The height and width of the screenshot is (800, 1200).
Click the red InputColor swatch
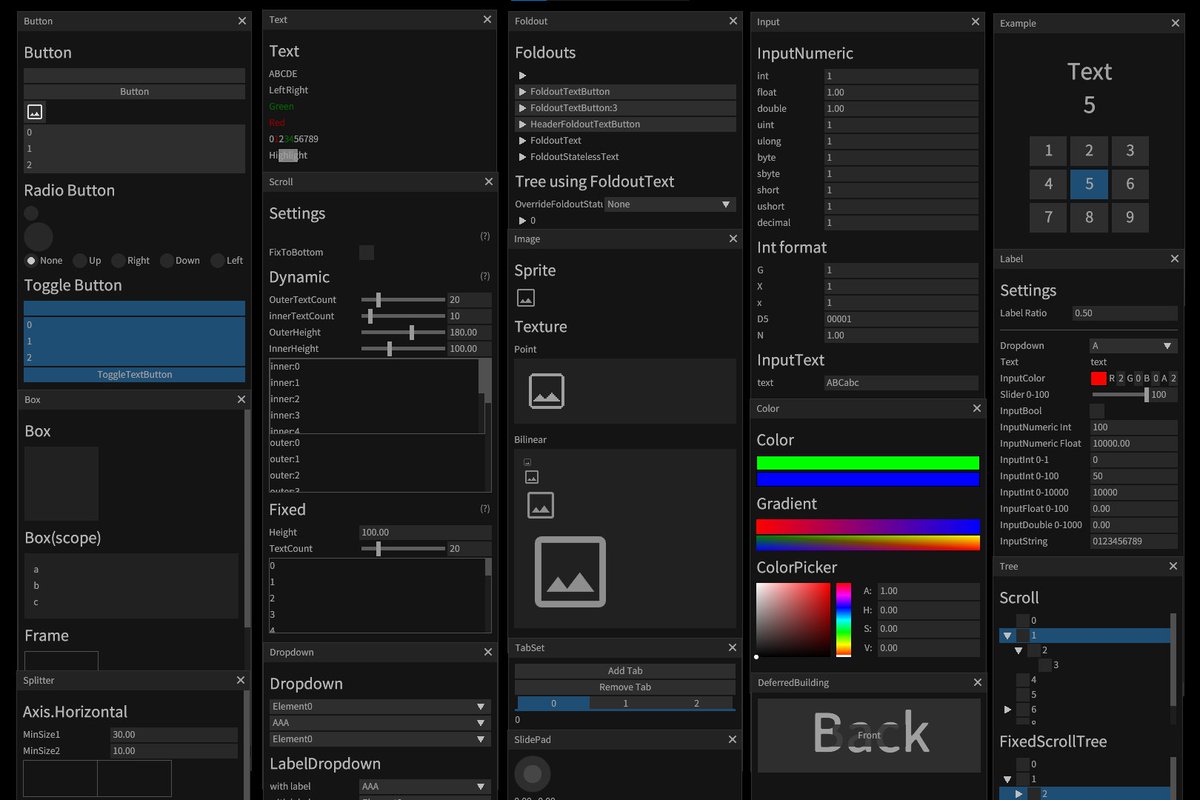[x=1099, y=378]
